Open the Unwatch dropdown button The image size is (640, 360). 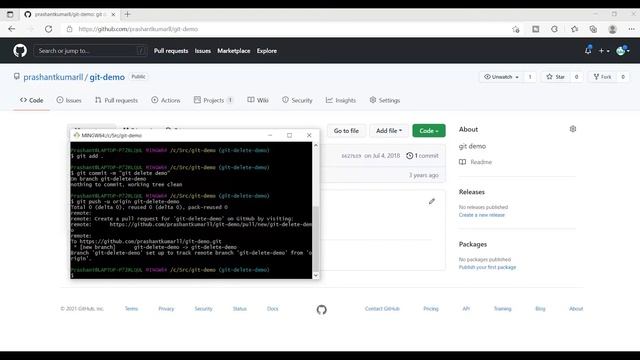coord(501,77)
